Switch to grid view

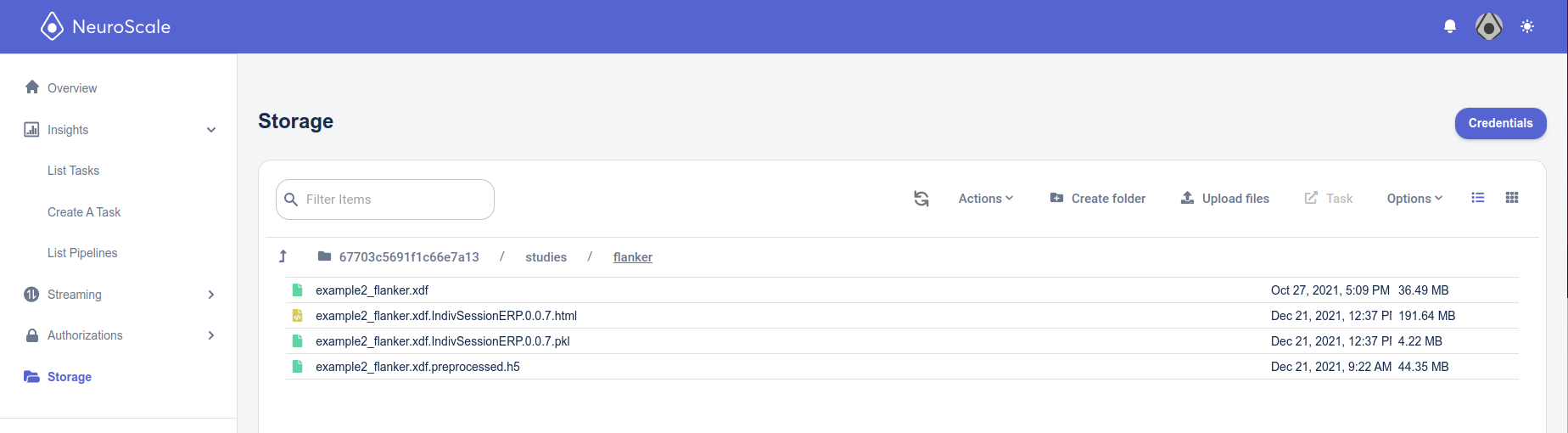tap(1512, 198)
